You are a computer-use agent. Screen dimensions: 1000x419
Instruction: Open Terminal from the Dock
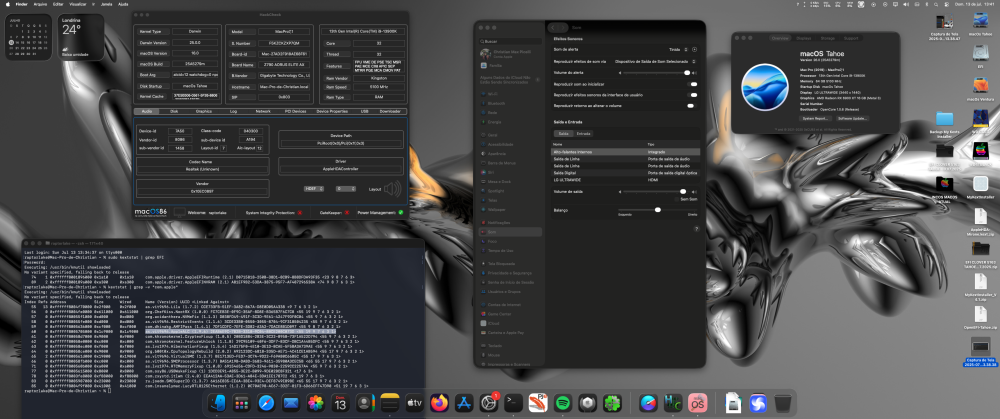(x=513, y=403)
